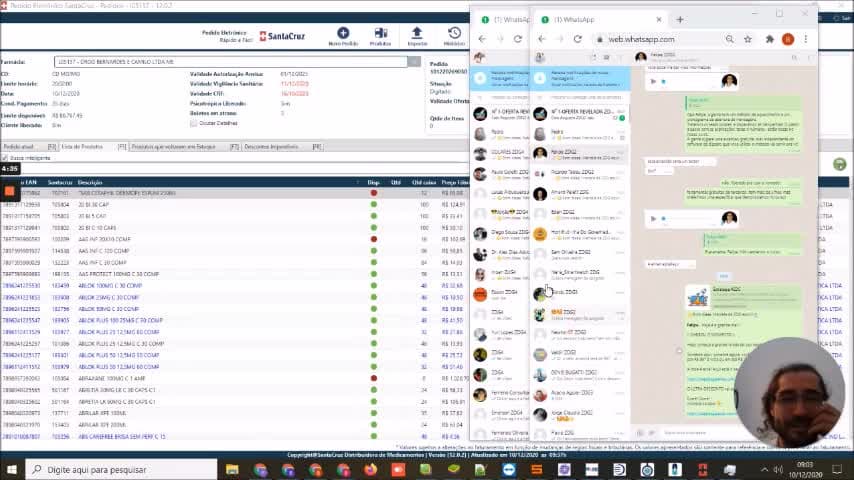Bookmark the page with the star icon
The image size is (854, 480).
[x=748, y=39]
